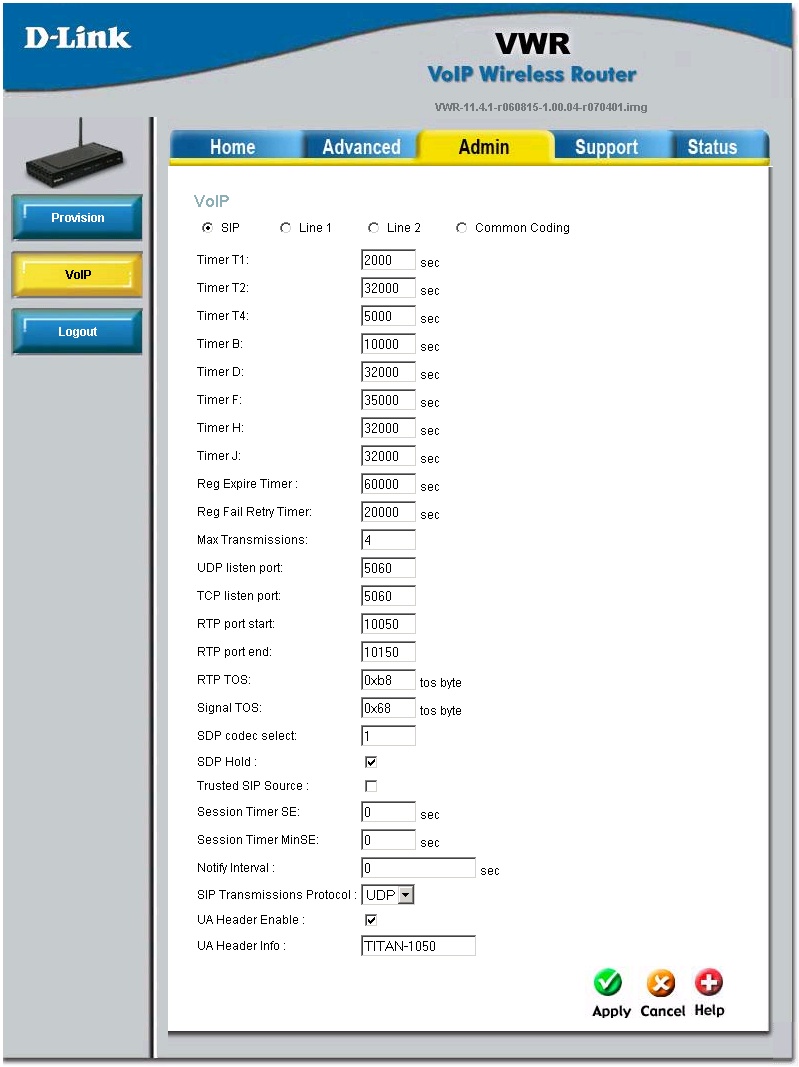Focus the Timer J field

click(x=388, y=456)
